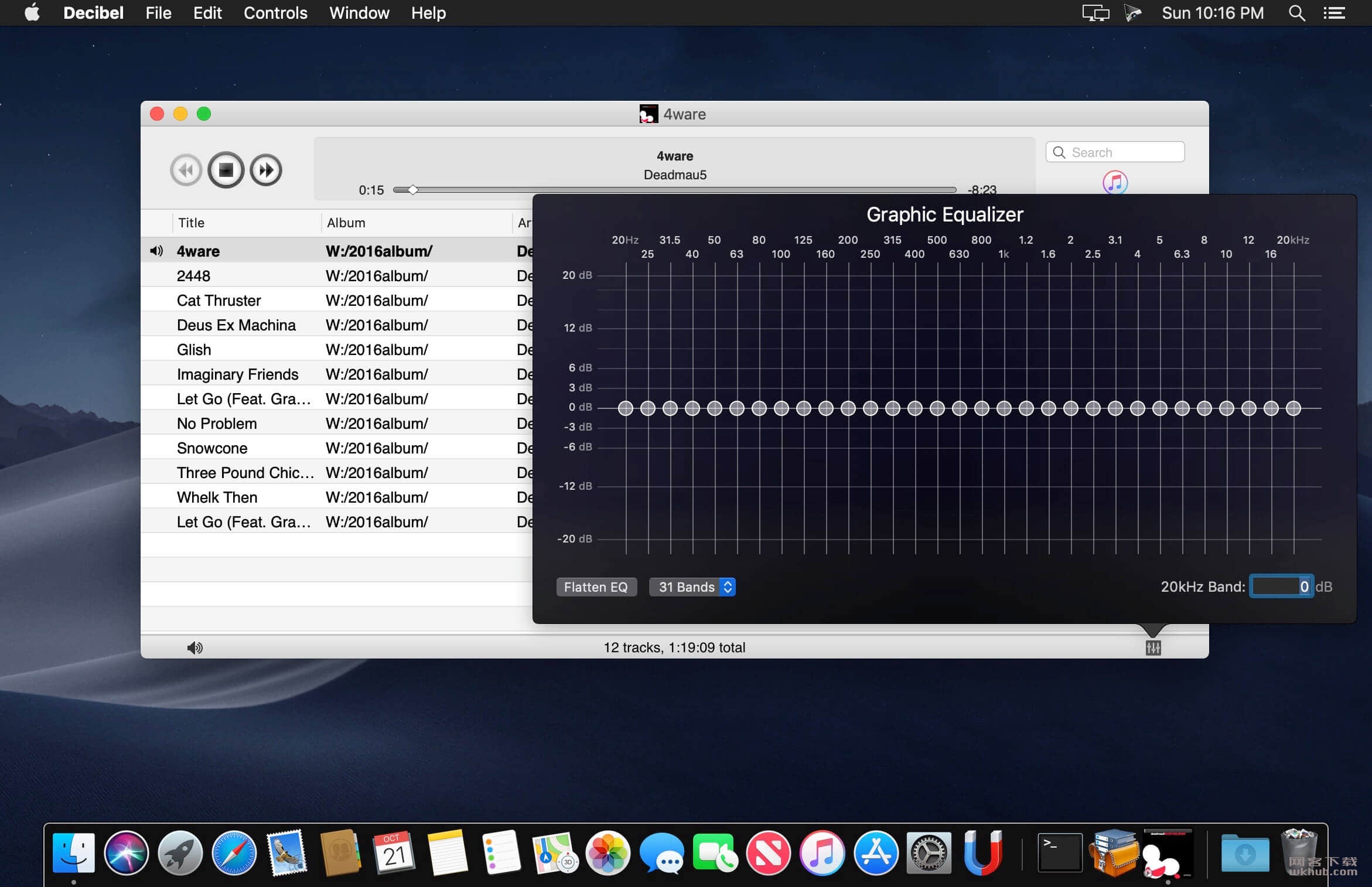Open the iTunes library music note icon

coord(1115,182)
